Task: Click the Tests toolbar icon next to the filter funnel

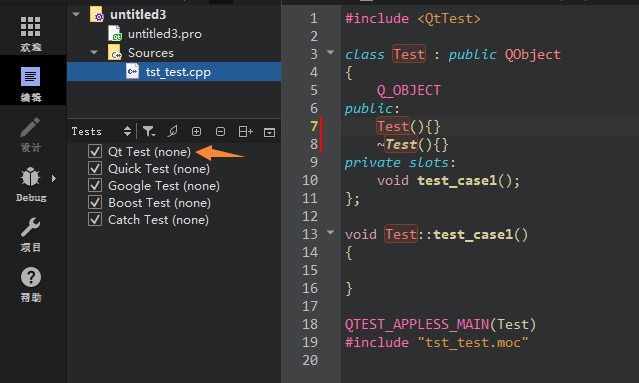Action: (173, 131)
